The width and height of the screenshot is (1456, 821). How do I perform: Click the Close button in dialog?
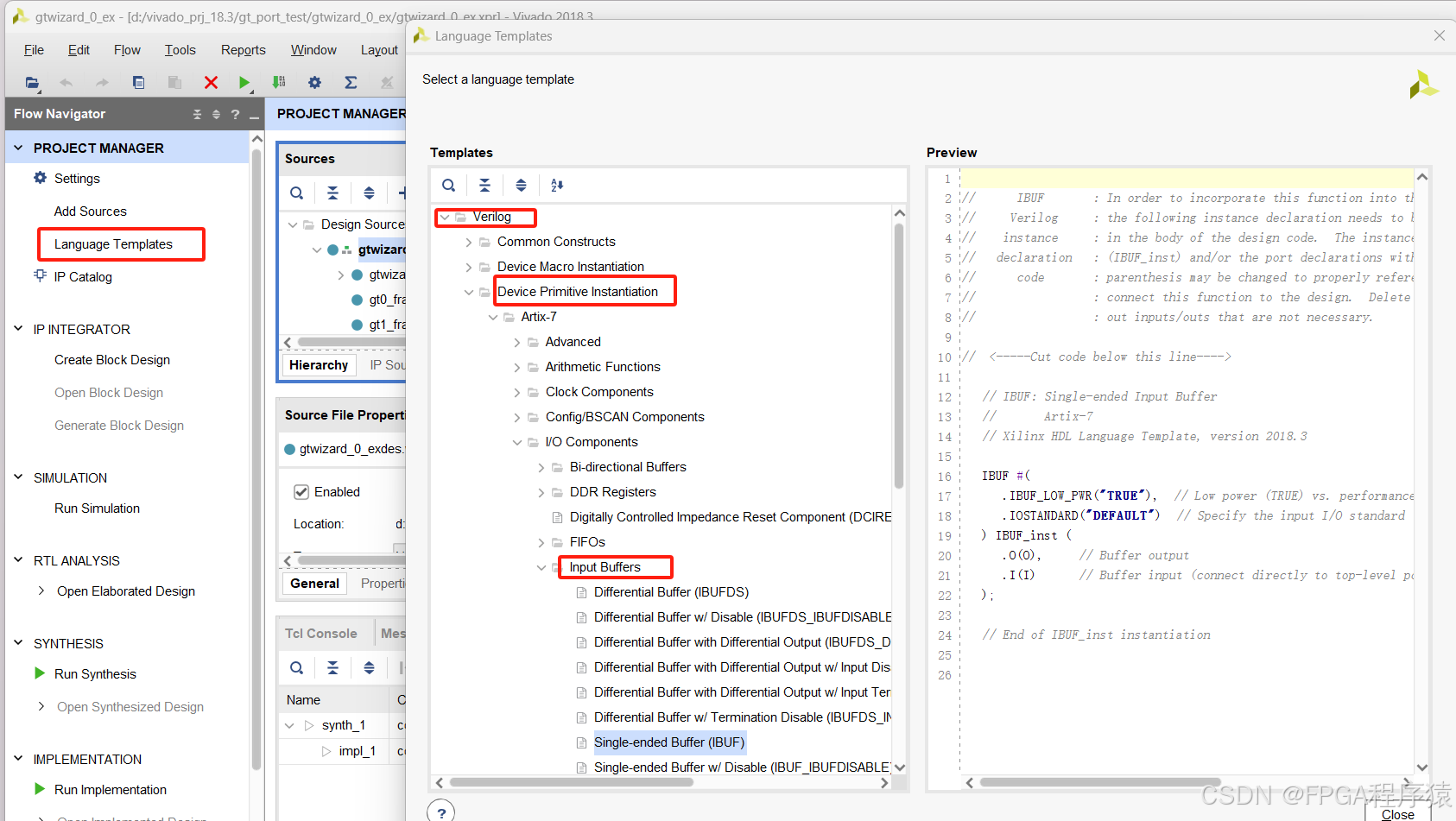[1398, 813]
